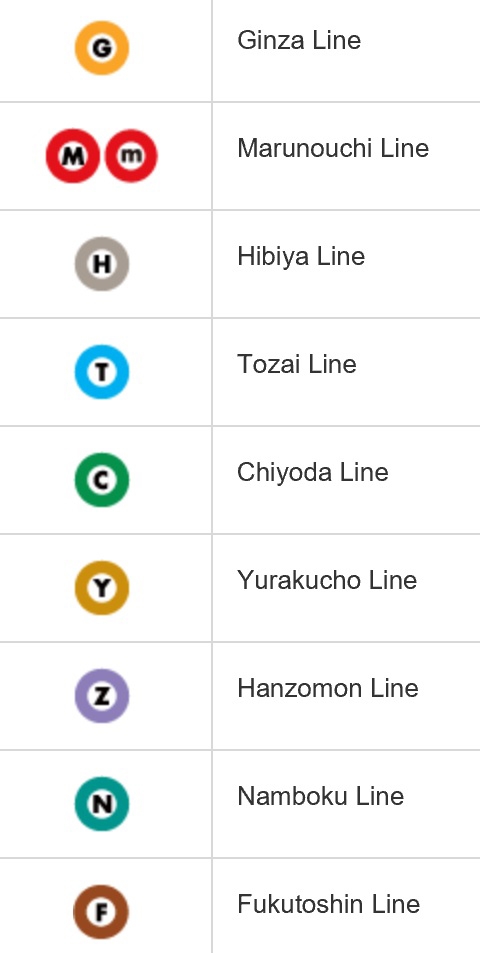Screen dimensions: 480x953
Task: Tap the sky-blue Tozai Line T icon
Action: [102, 372]
